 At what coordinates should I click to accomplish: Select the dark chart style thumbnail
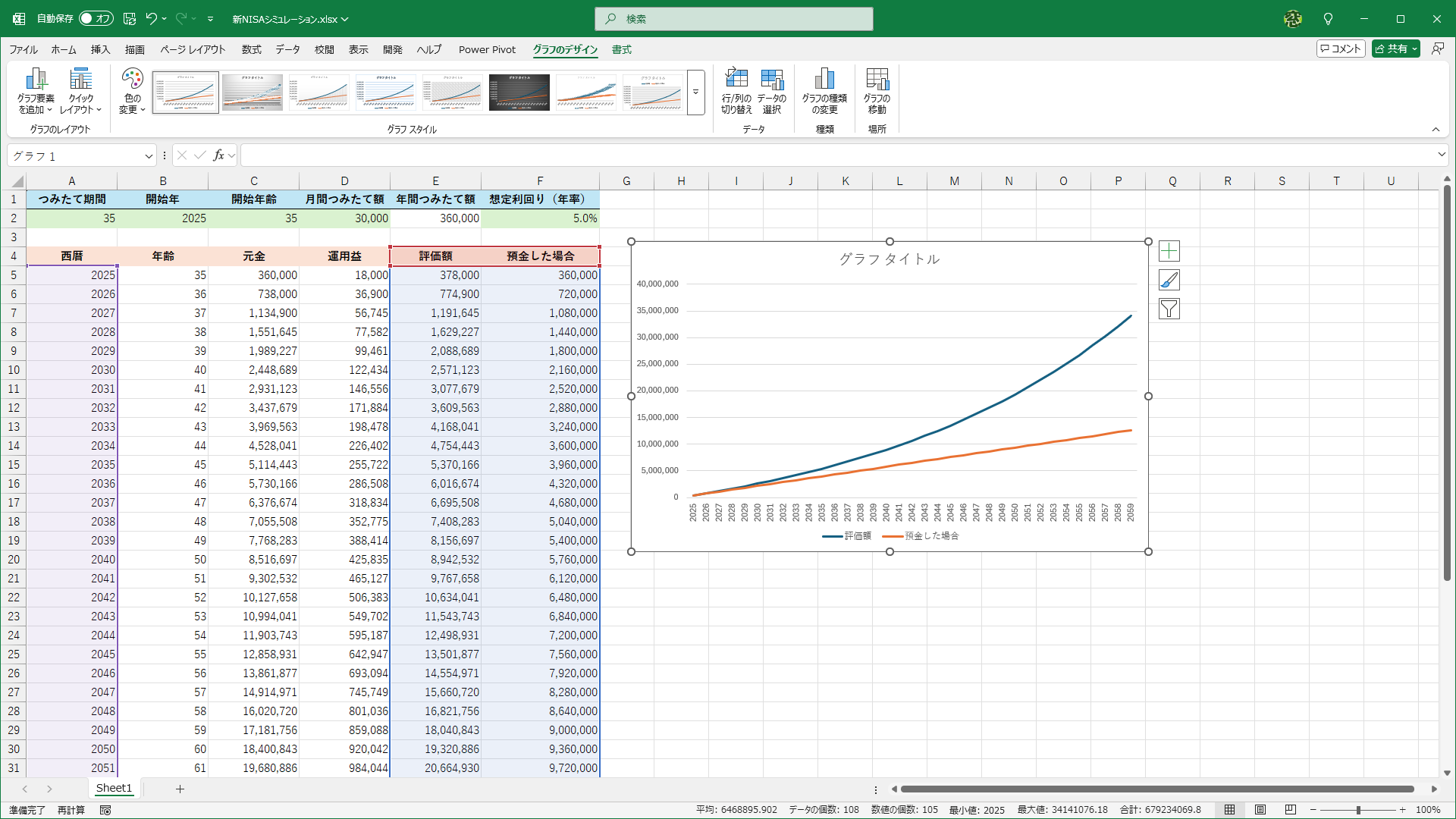pos(519,93)
